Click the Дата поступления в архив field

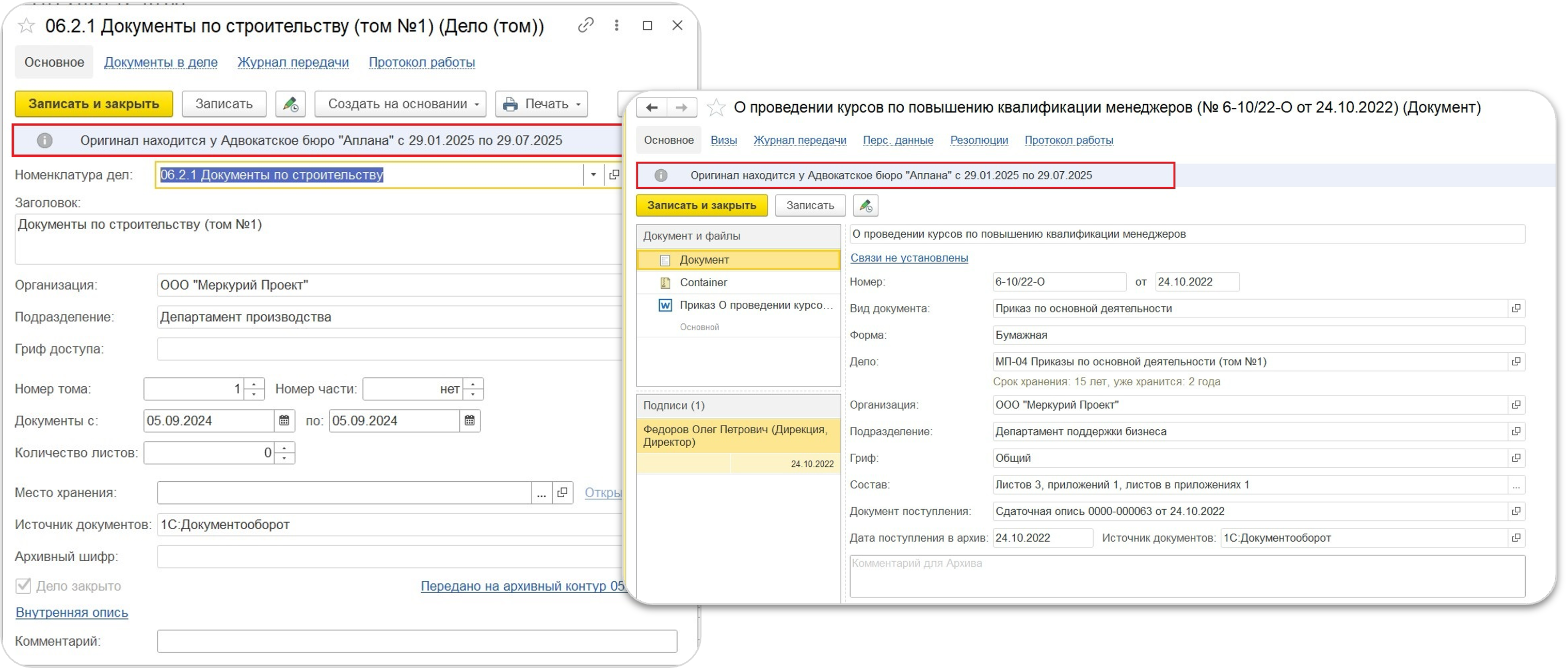[x=1043, y=538]
